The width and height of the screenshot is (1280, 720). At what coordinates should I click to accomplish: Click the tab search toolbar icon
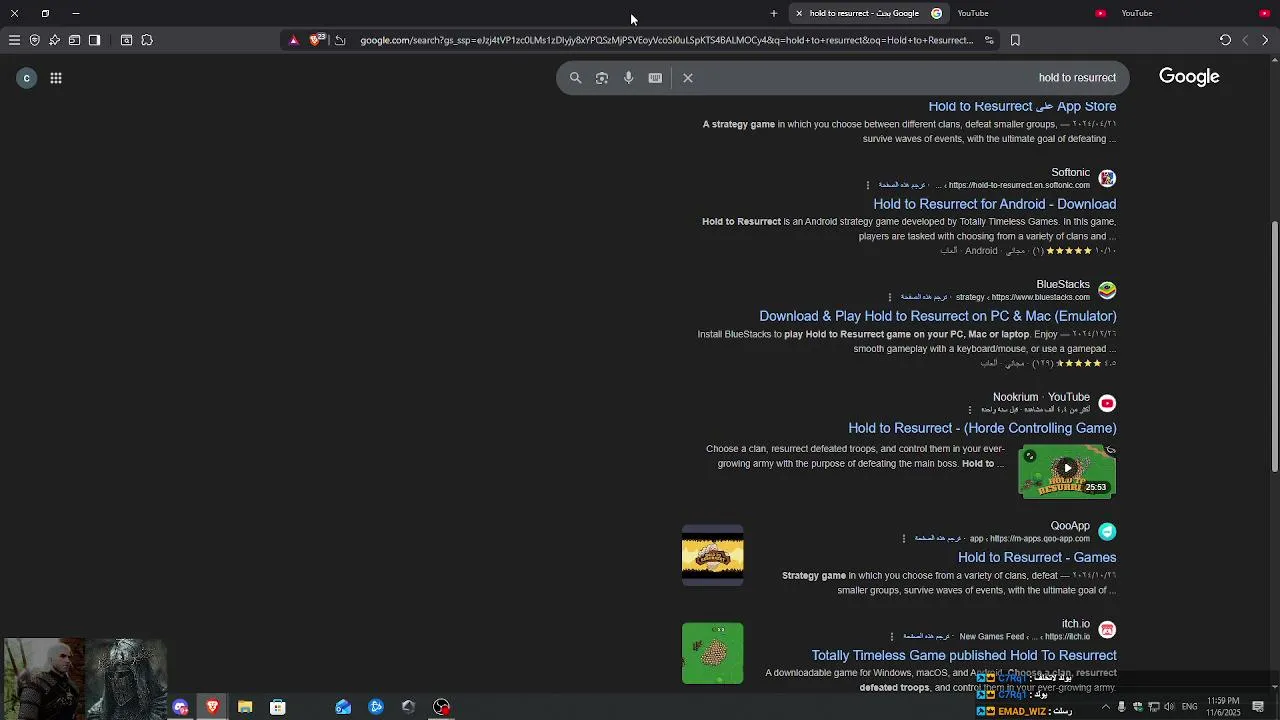point(126,40)
